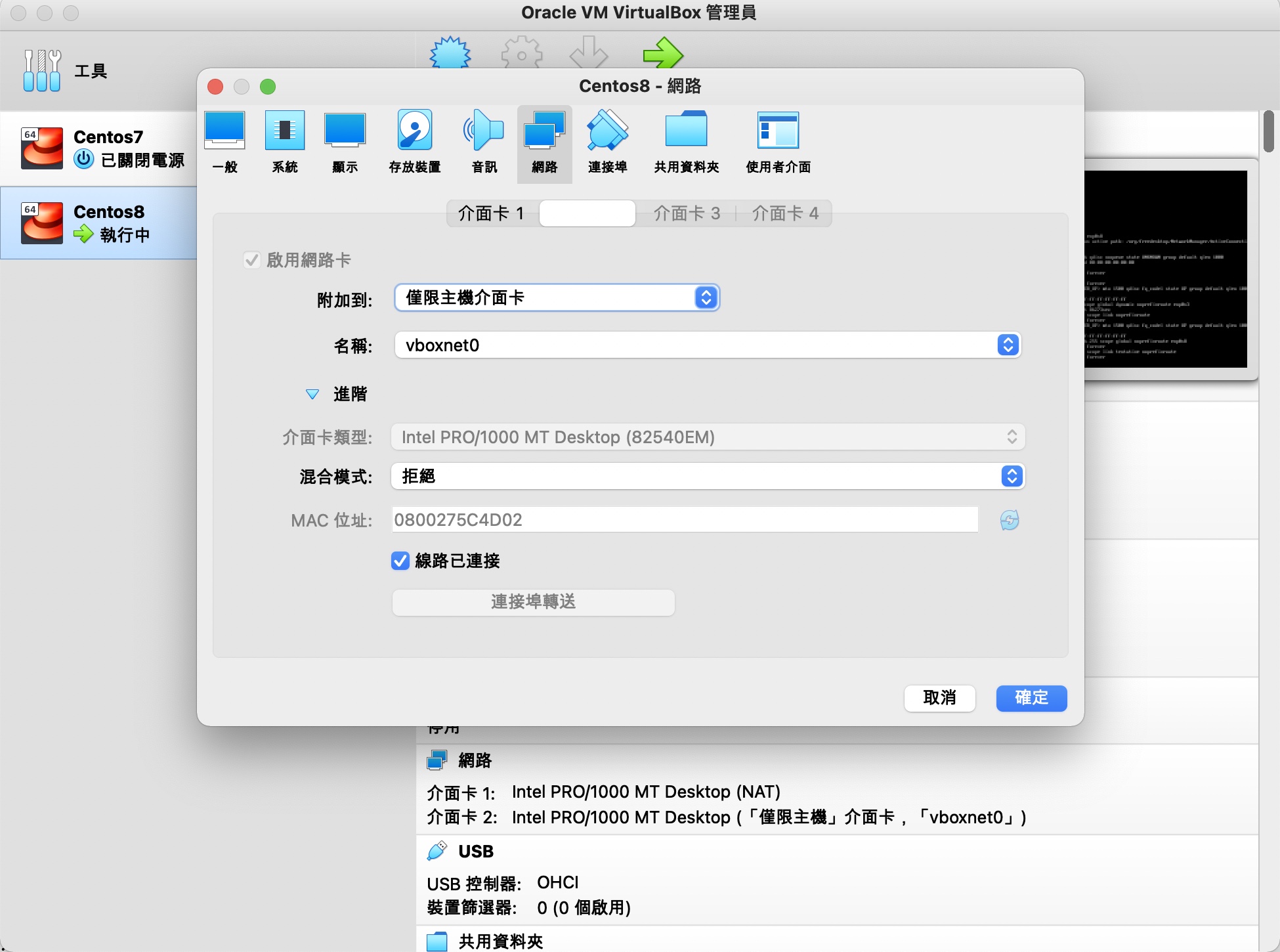Open the 音訊 (Audio) settings category

tap(484, 143)
